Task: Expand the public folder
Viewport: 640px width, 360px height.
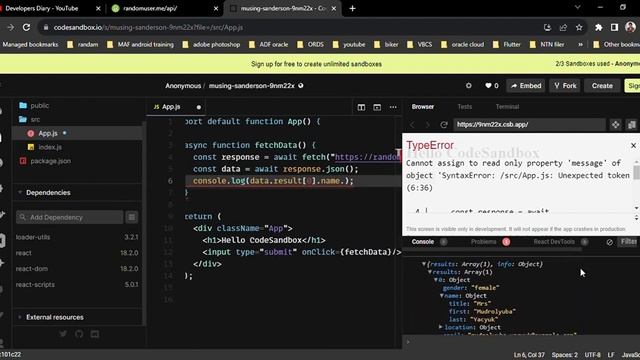Action: (40, 105)
